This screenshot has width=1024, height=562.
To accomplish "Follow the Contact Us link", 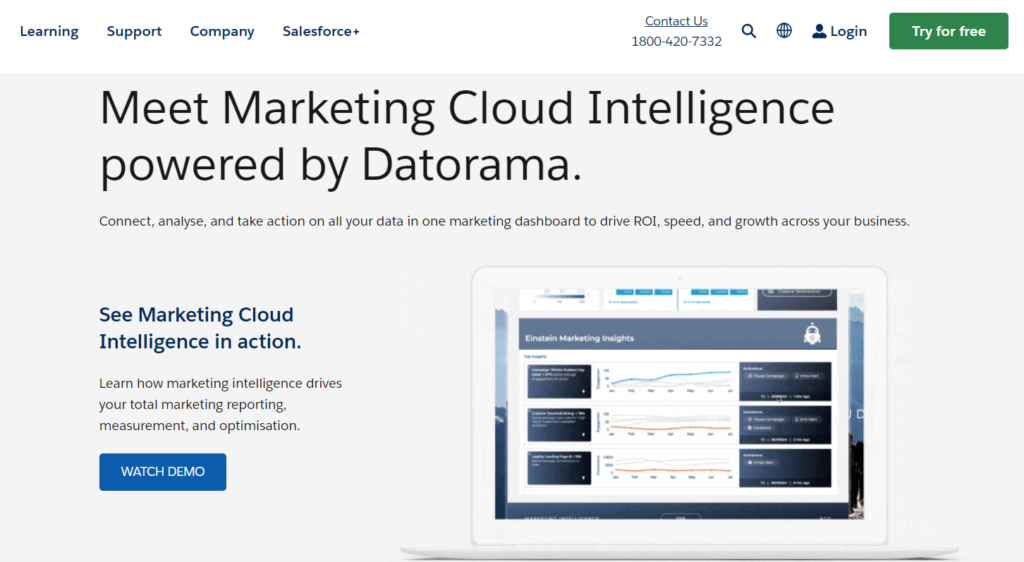I will coord(676,21).
